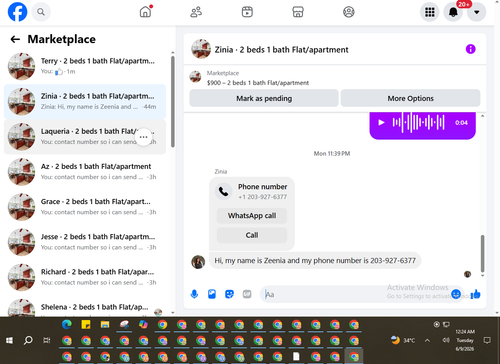Open the notifications bell

[453, 12]
